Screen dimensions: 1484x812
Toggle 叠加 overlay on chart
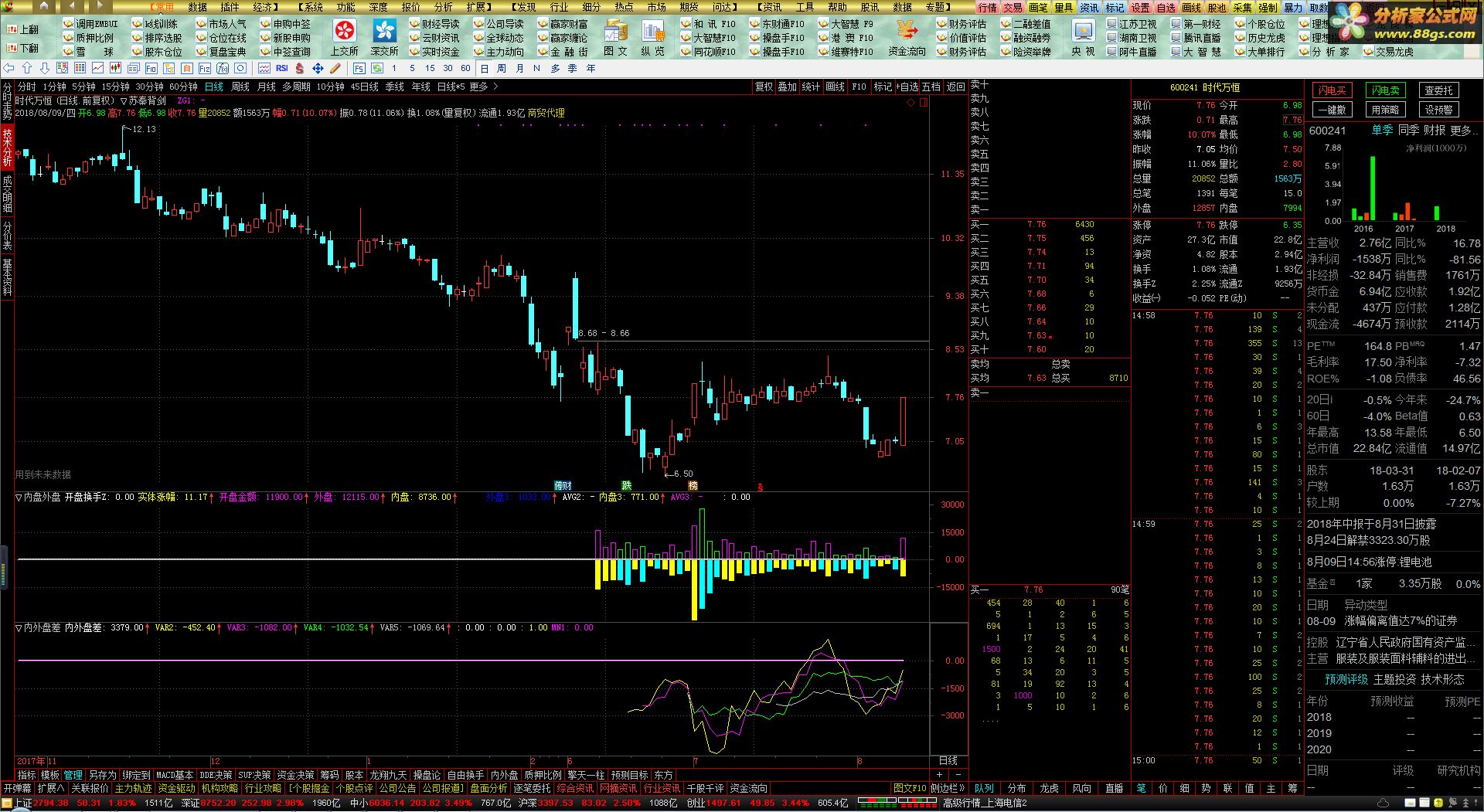tap(787, 87)
